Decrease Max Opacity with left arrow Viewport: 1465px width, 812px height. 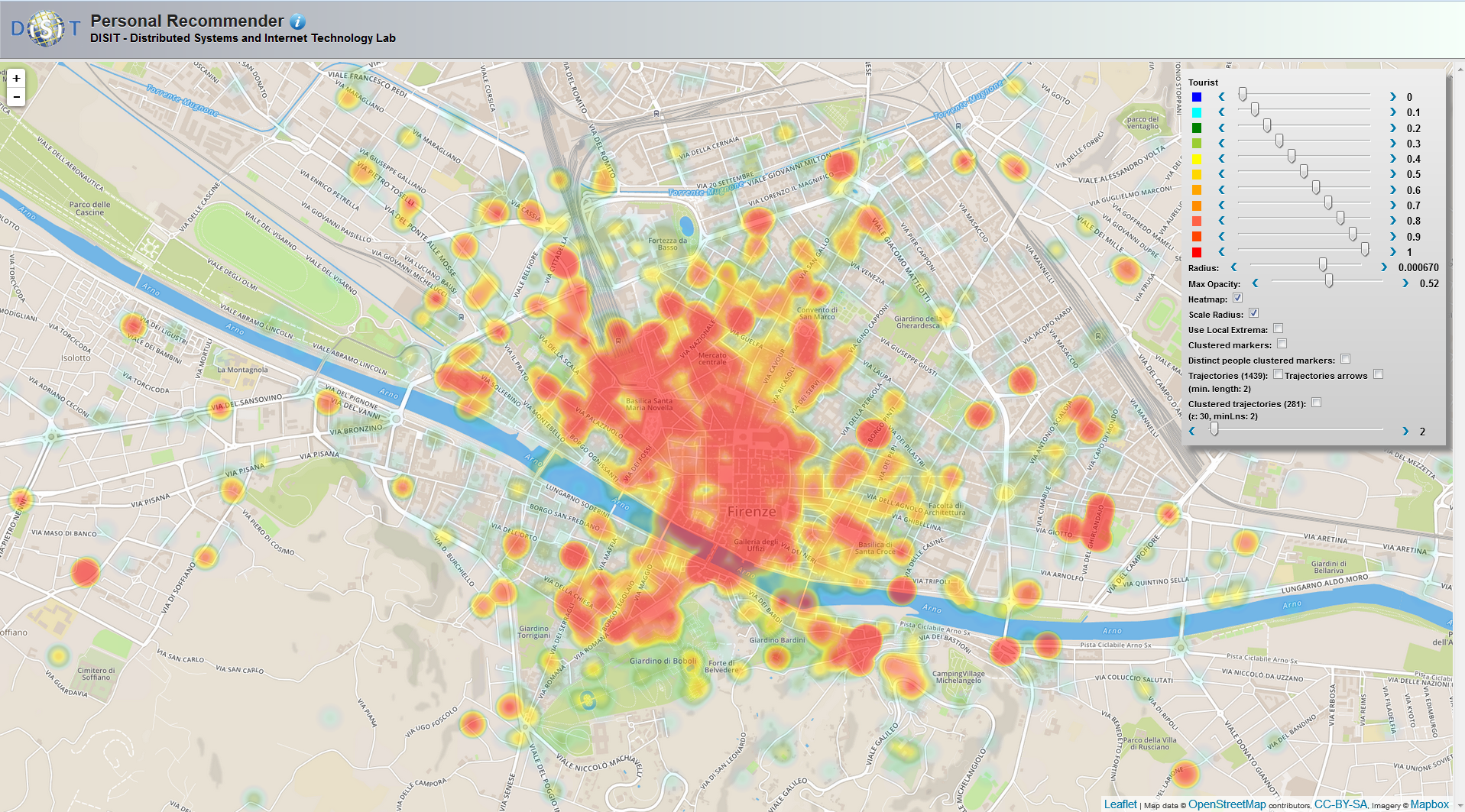pyautogui.click(x=1255, y=283)
